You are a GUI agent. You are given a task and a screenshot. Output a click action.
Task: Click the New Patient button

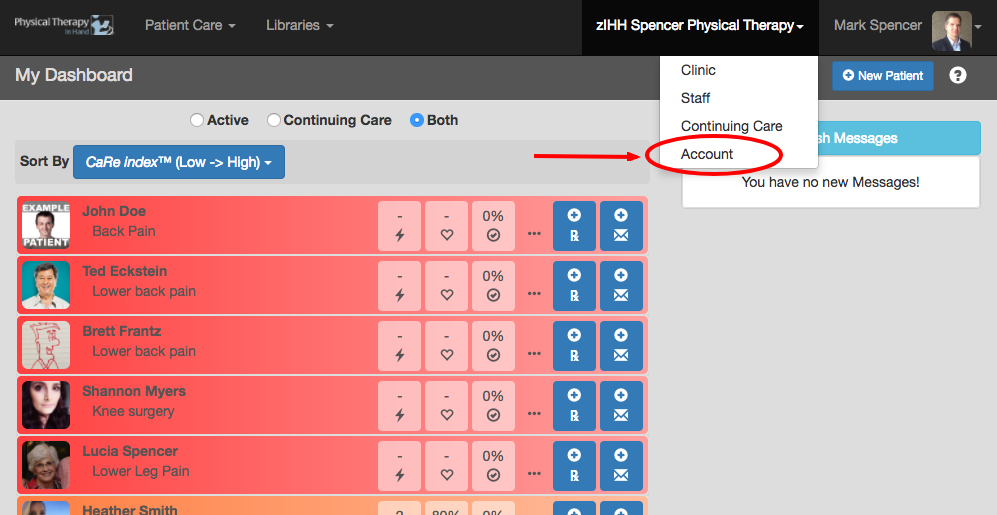883,76
